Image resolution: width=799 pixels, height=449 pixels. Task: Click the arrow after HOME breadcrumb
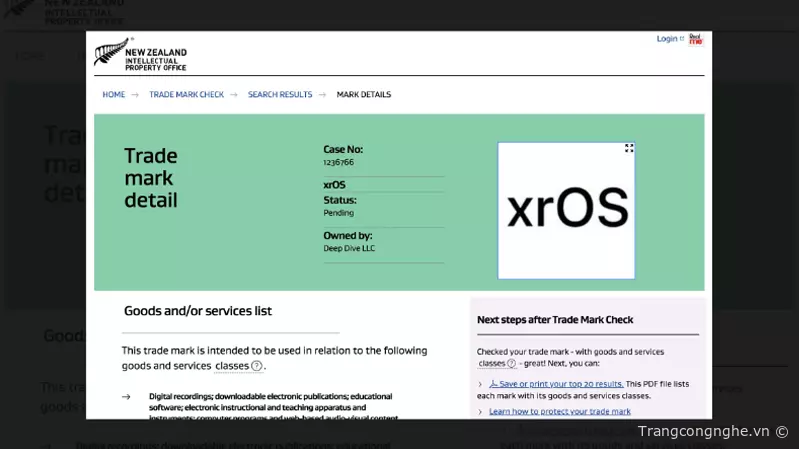pos(135,95)
